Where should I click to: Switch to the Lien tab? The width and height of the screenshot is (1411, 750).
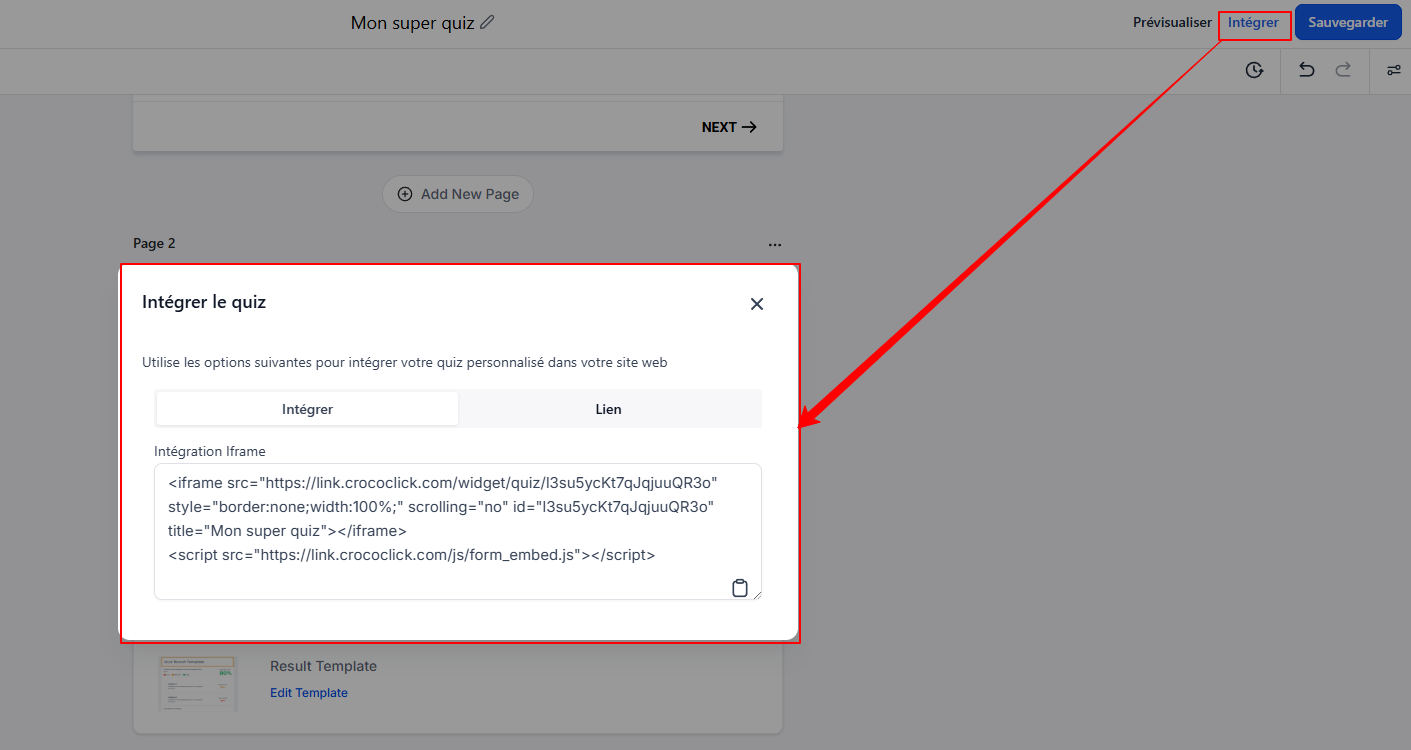608,409
